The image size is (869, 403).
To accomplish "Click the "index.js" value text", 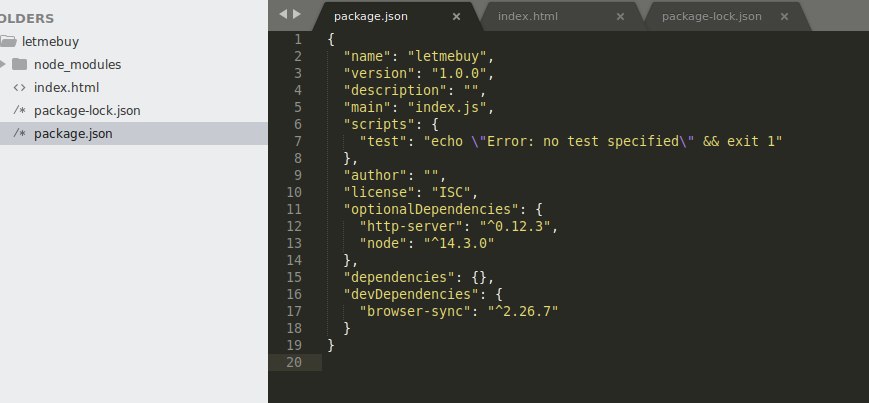I will click(x=447, y=107).
